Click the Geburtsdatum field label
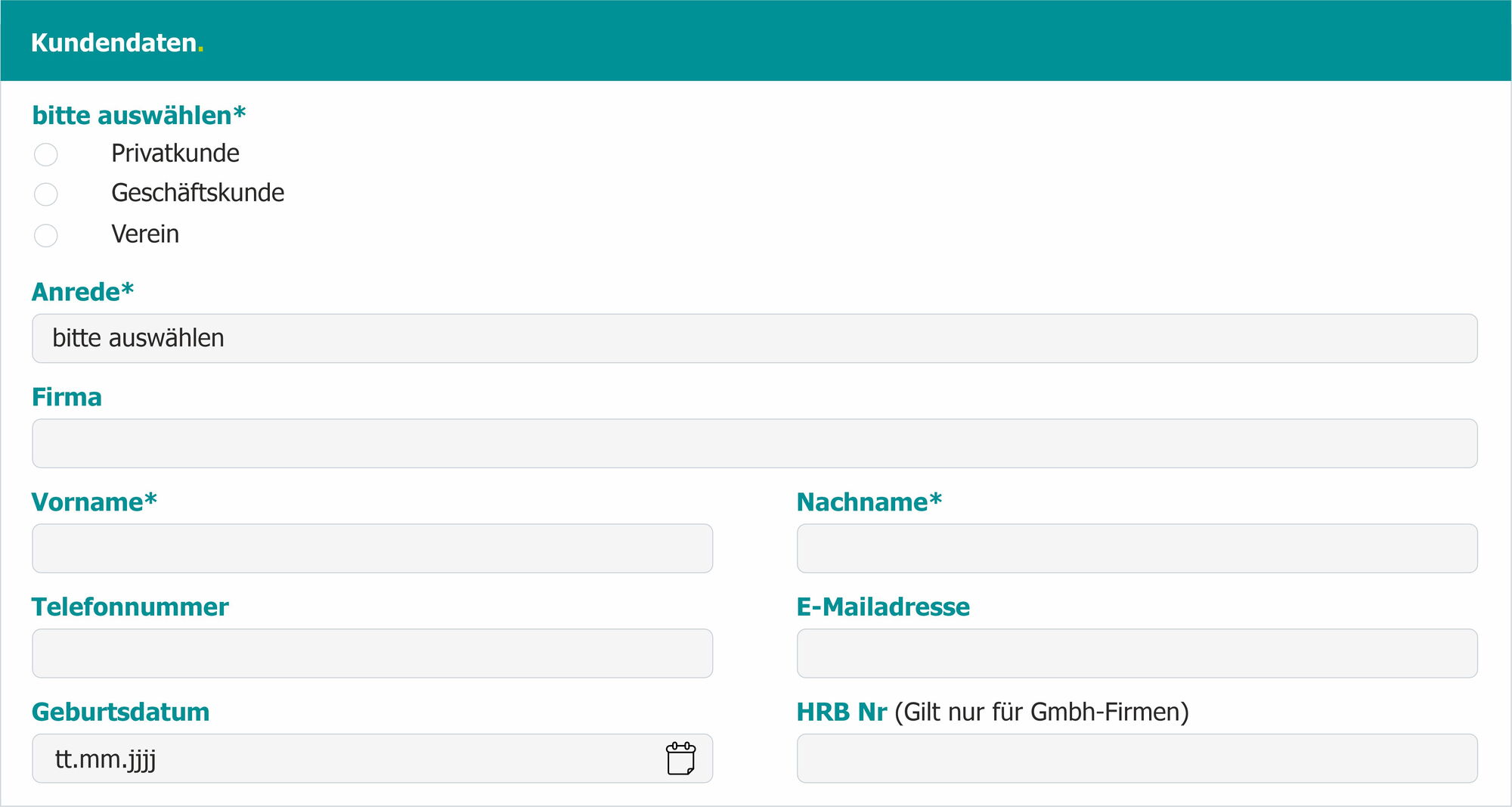This screenshot has height=807, width=1512. click(120, 712)
